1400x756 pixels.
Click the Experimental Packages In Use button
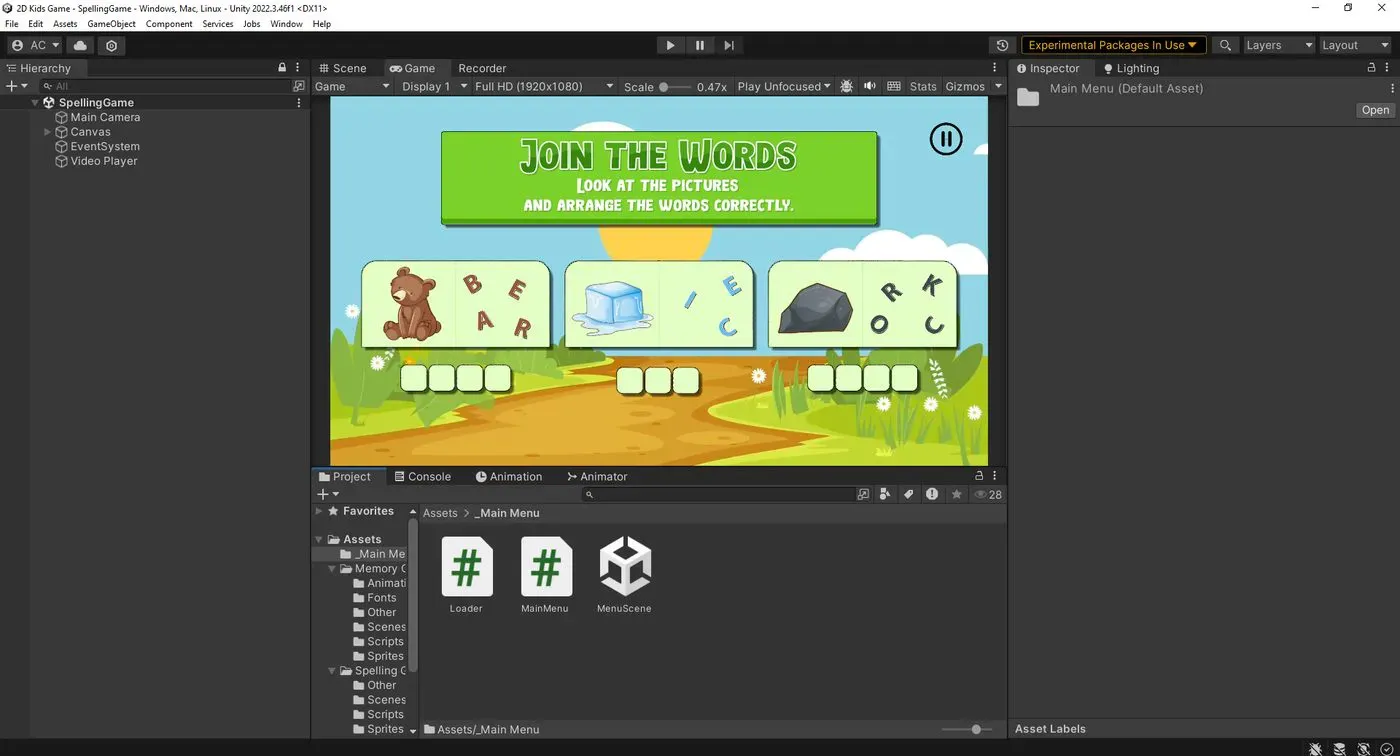[1113, 45]
